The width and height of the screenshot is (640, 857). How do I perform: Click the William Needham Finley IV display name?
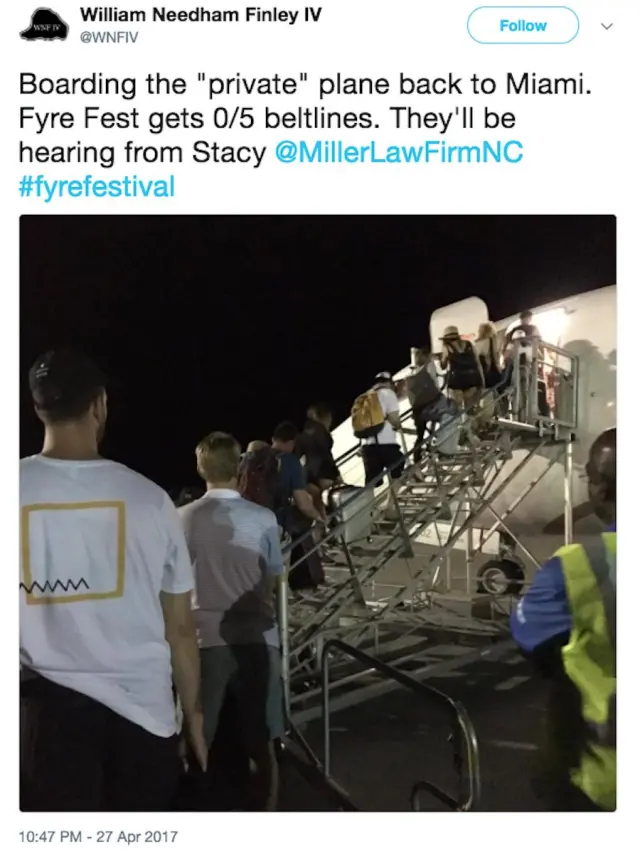pyautogui.click(x=201, y=15)
